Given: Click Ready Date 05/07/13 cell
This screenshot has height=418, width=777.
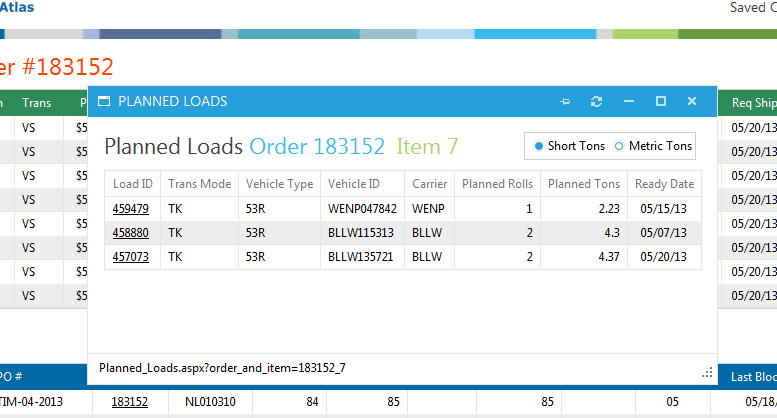Looking at the screenshot, I should [664, 233].
